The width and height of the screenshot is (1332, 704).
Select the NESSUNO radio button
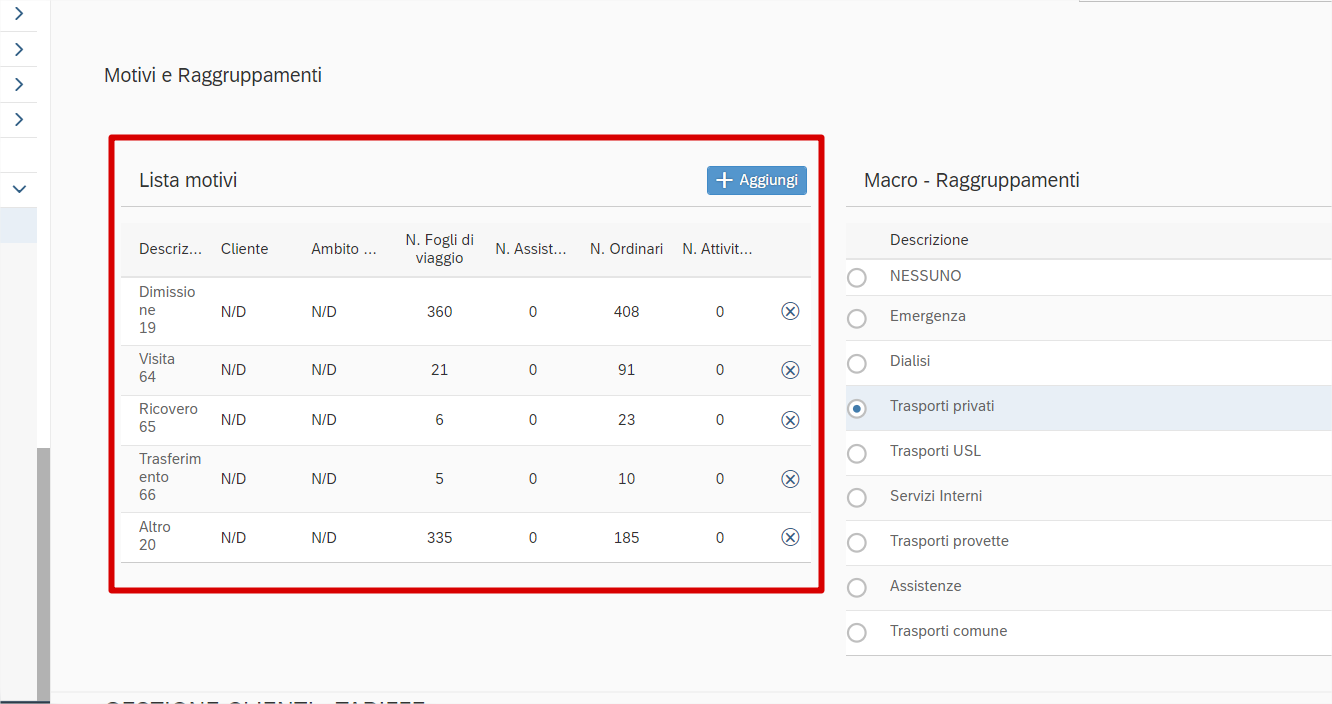click(x=857, y=278)
